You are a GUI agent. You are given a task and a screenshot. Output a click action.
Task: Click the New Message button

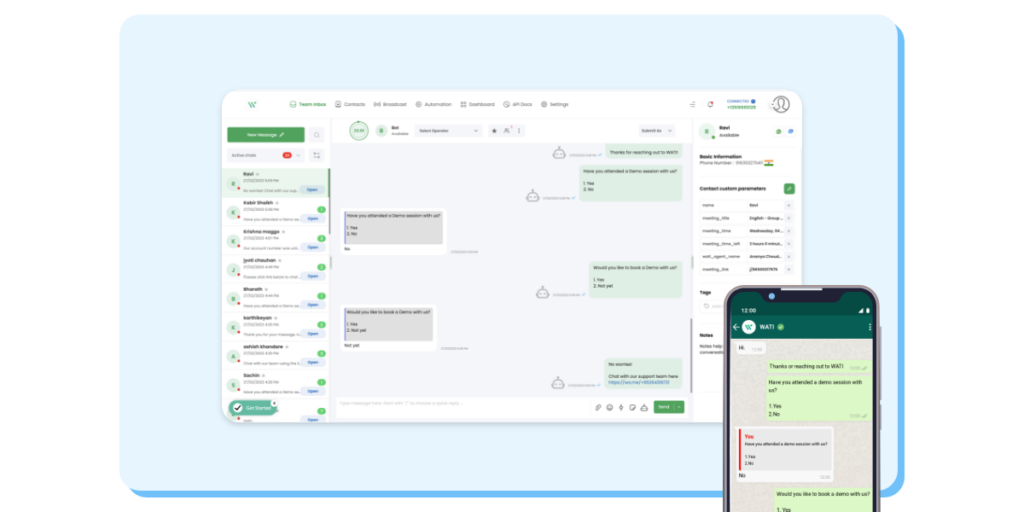265,134
